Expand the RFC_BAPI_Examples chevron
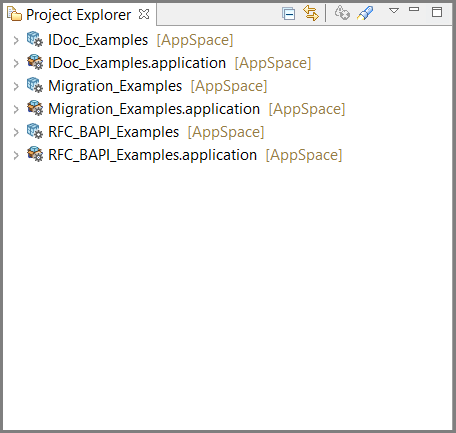This screenshot has height=433, width=456. pos(16,132)
